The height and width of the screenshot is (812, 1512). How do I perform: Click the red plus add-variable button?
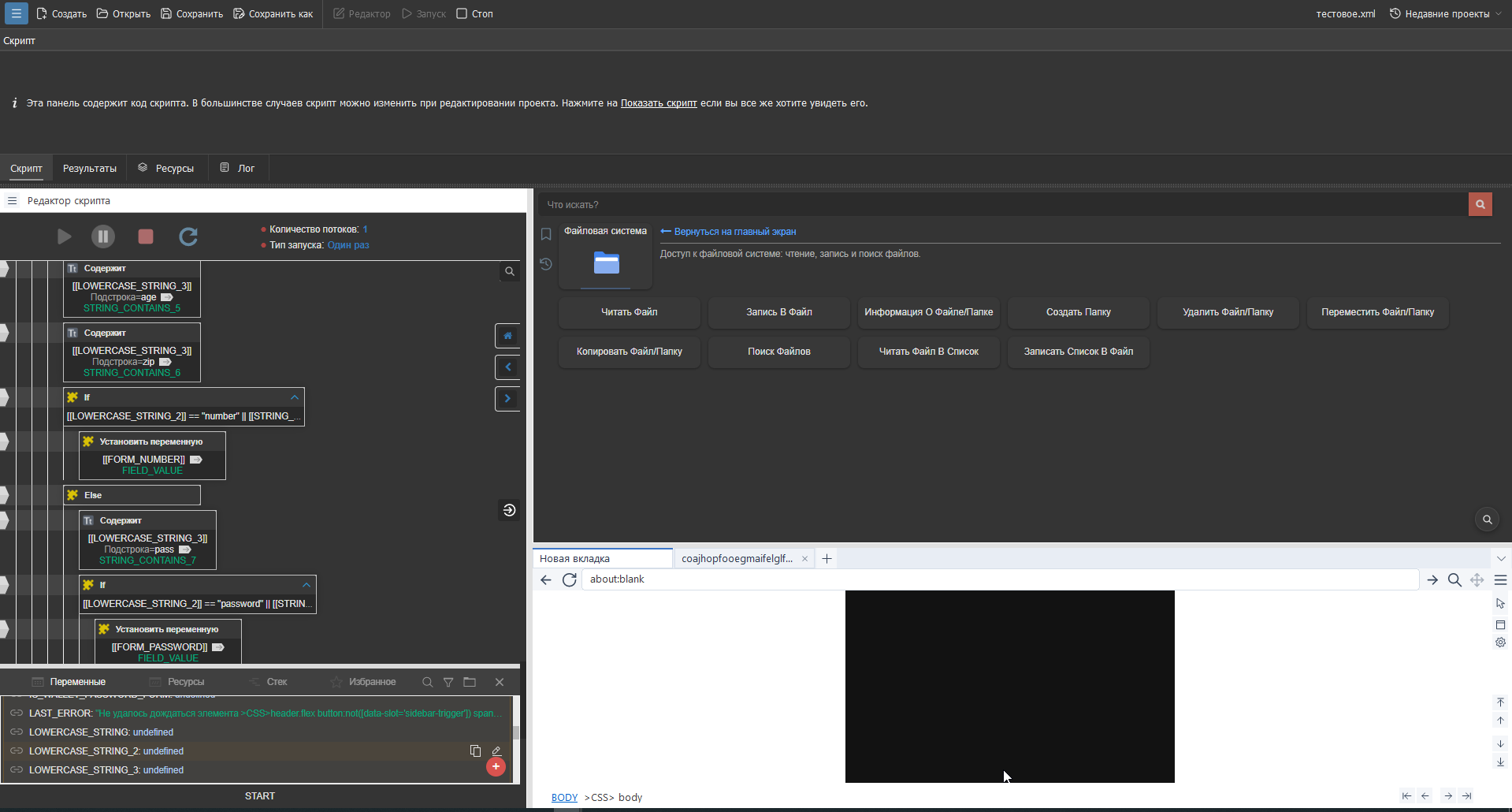pyautogui.click(x=496, y=766)
